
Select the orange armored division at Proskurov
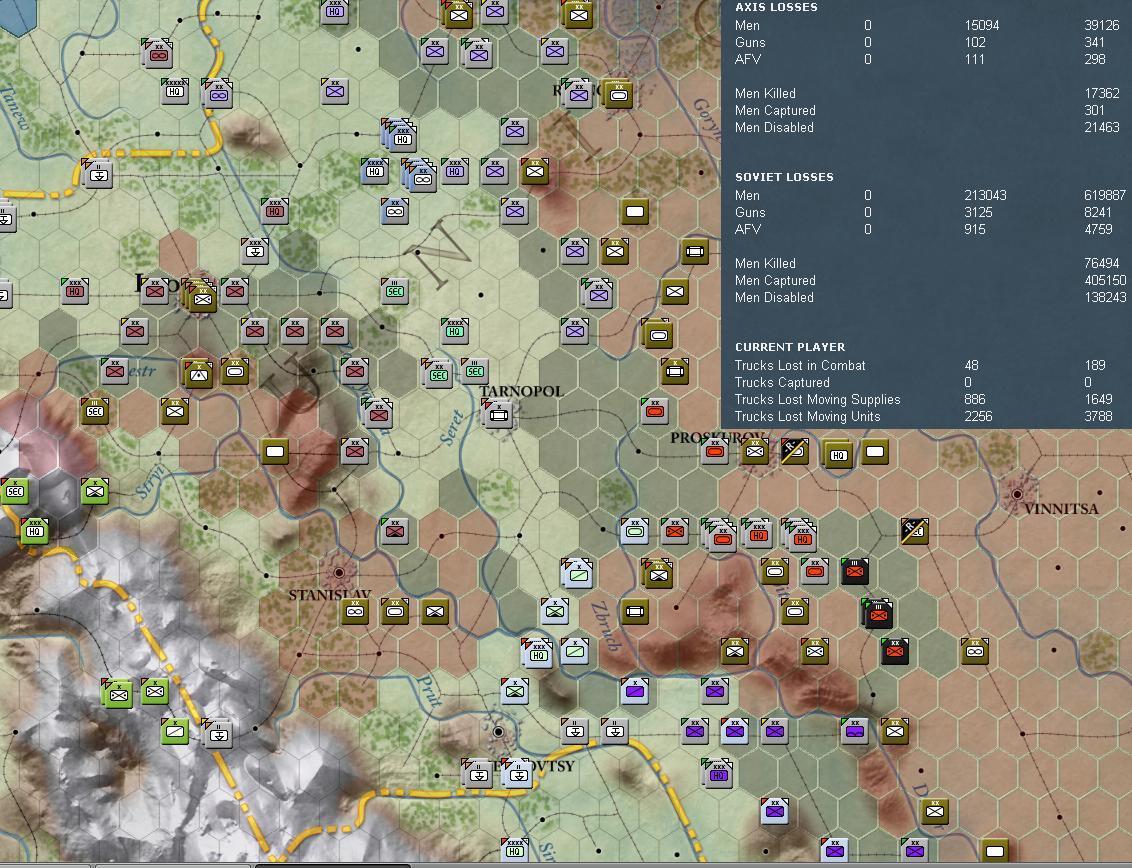(715, 451)
